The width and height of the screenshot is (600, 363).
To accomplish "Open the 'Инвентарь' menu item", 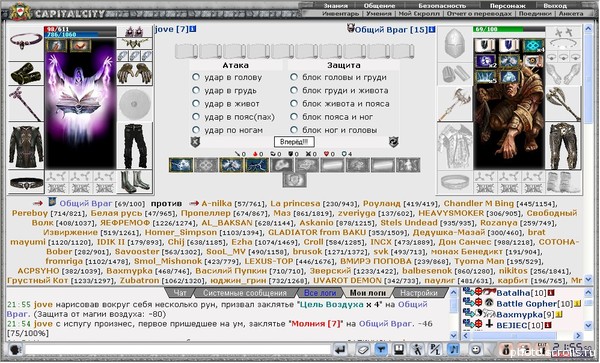I will (340, 13).
